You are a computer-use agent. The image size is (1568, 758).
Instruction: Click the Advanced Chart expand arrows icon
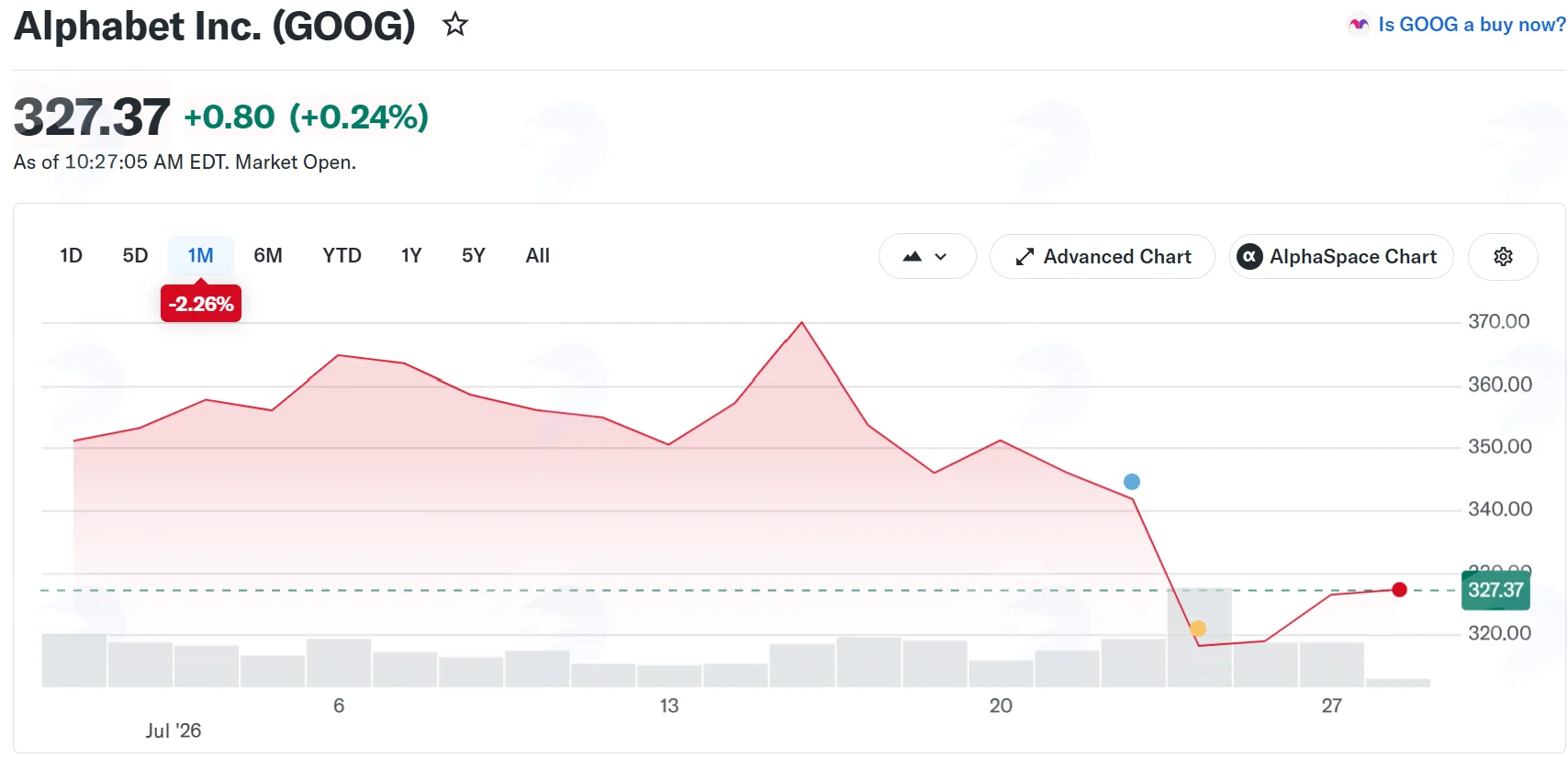[1025, 257]
